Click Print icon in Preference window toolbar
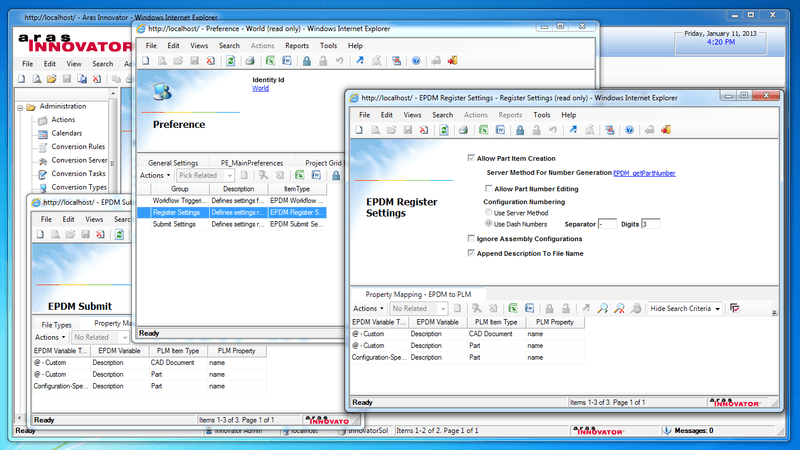This screenshot has height=450, width=800. (x=250, y=61)
